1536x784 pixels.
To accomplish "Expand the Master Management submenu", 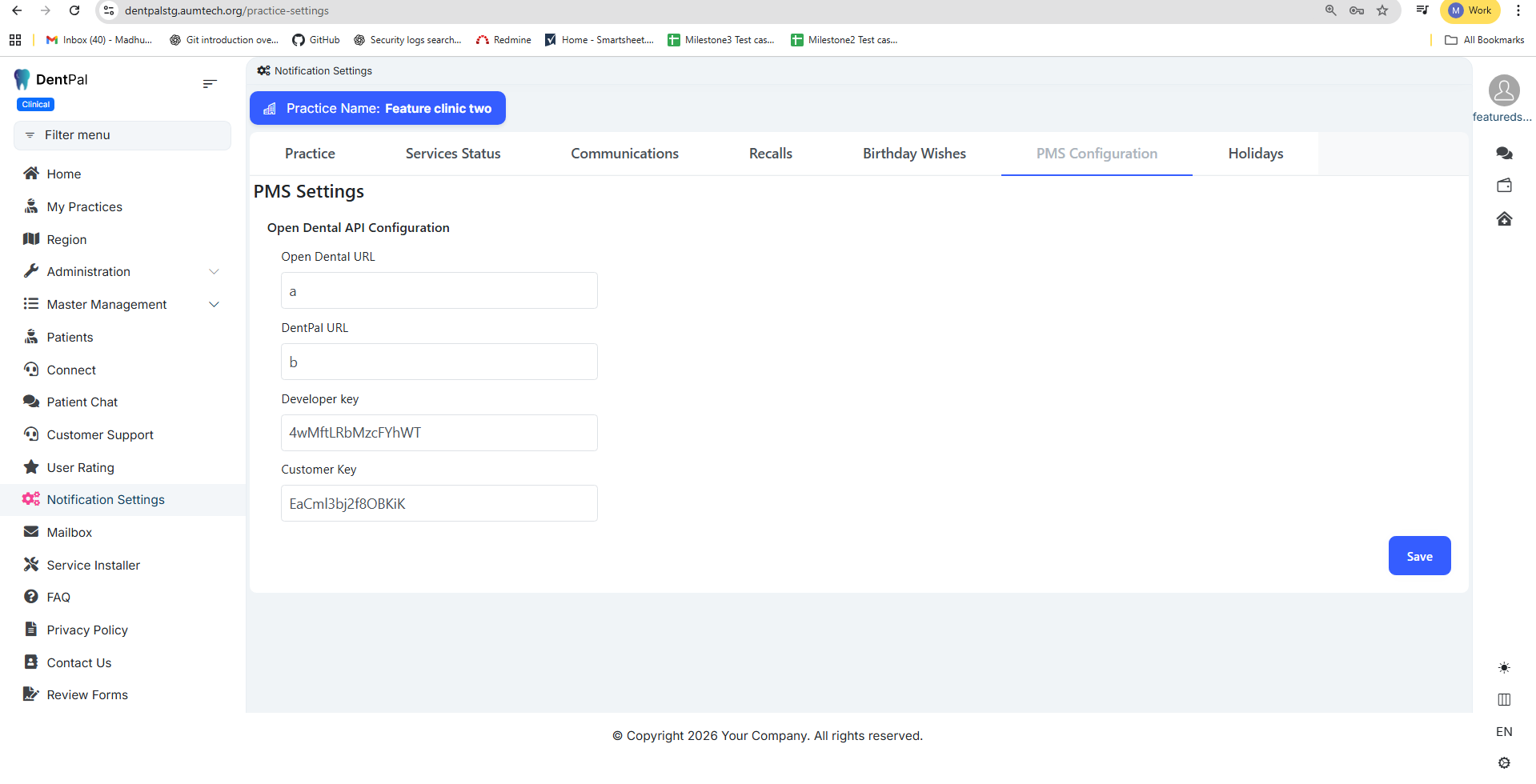I will [214, 305].
